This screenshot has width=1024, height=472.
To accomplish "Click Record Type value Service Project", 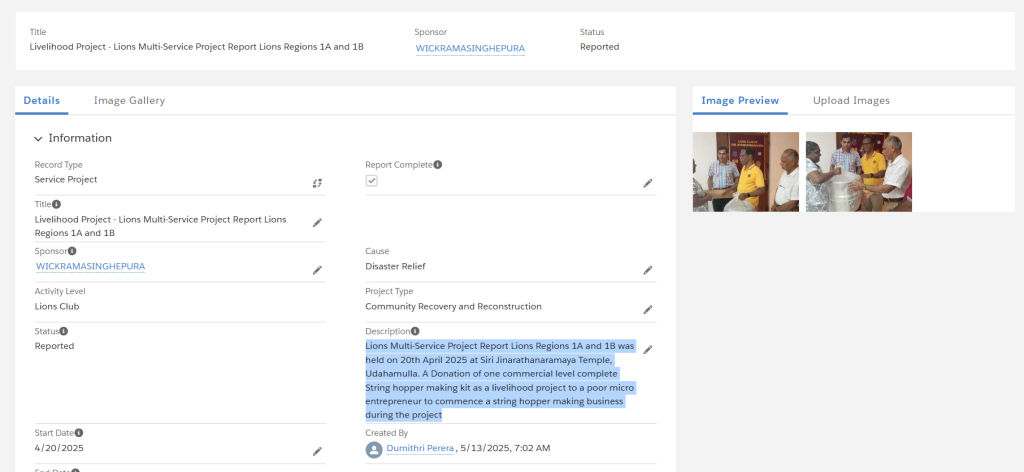I will (x=66, y=180).
